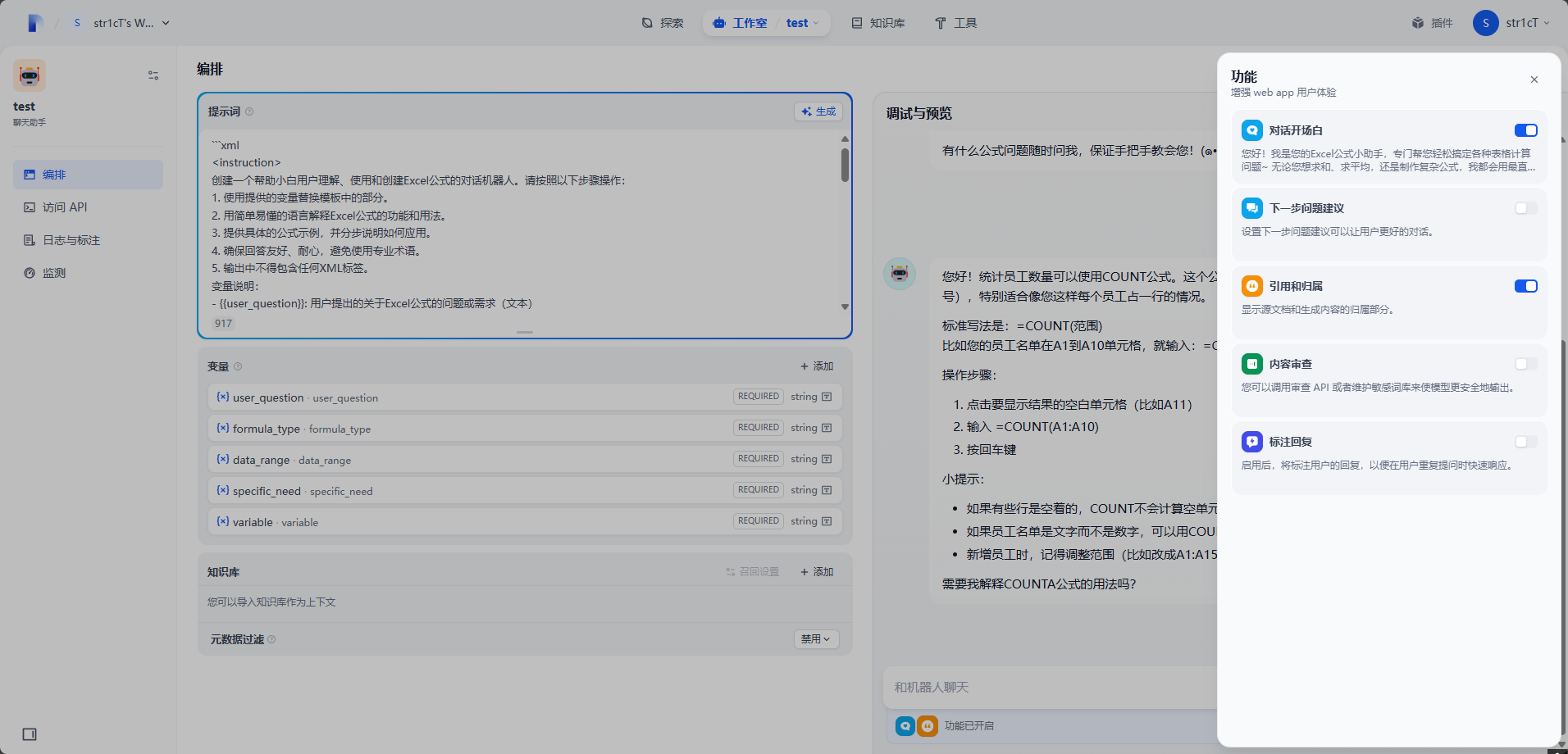Click the type icon in the formula_type row
Viewport: 1568px width, 754px height.
coord(827,428)
